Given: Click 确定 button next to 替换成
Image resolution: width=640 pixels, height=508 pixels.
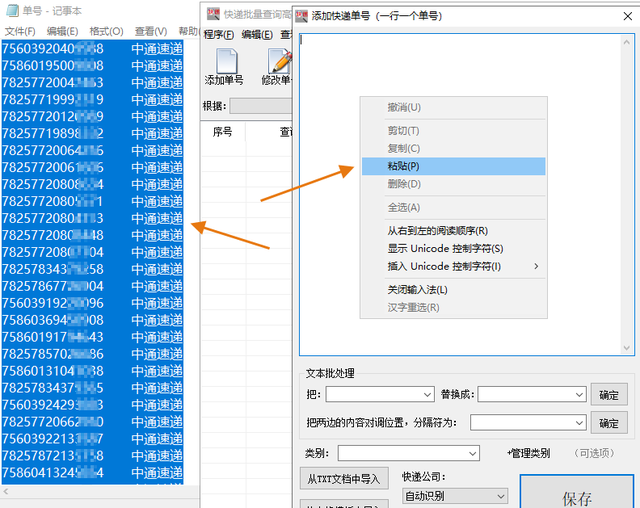Looking at the screenshot, I should point(609,395).
